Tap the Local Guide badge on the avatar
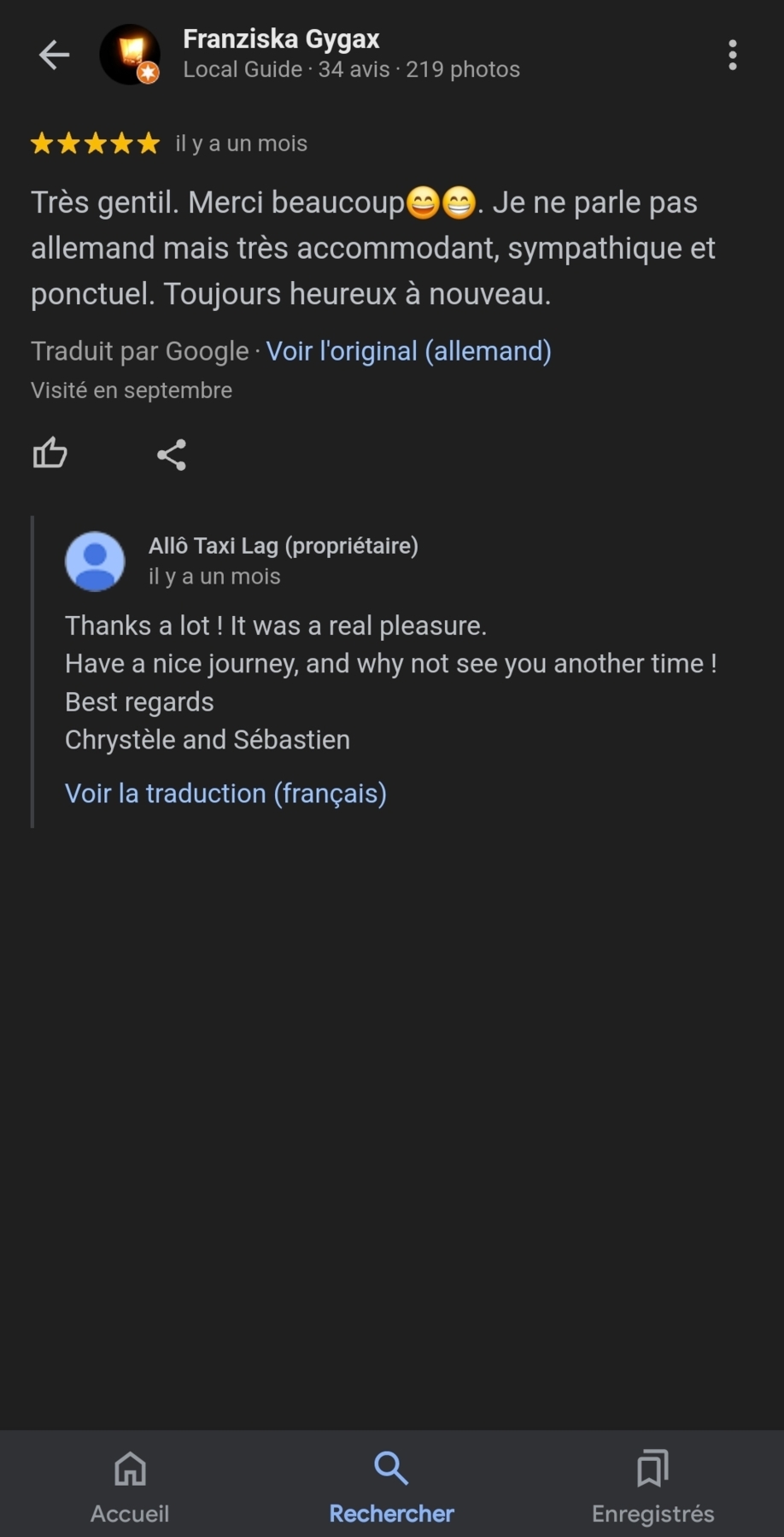Screen dimensions: 784x1537 (x=149, y=73)
